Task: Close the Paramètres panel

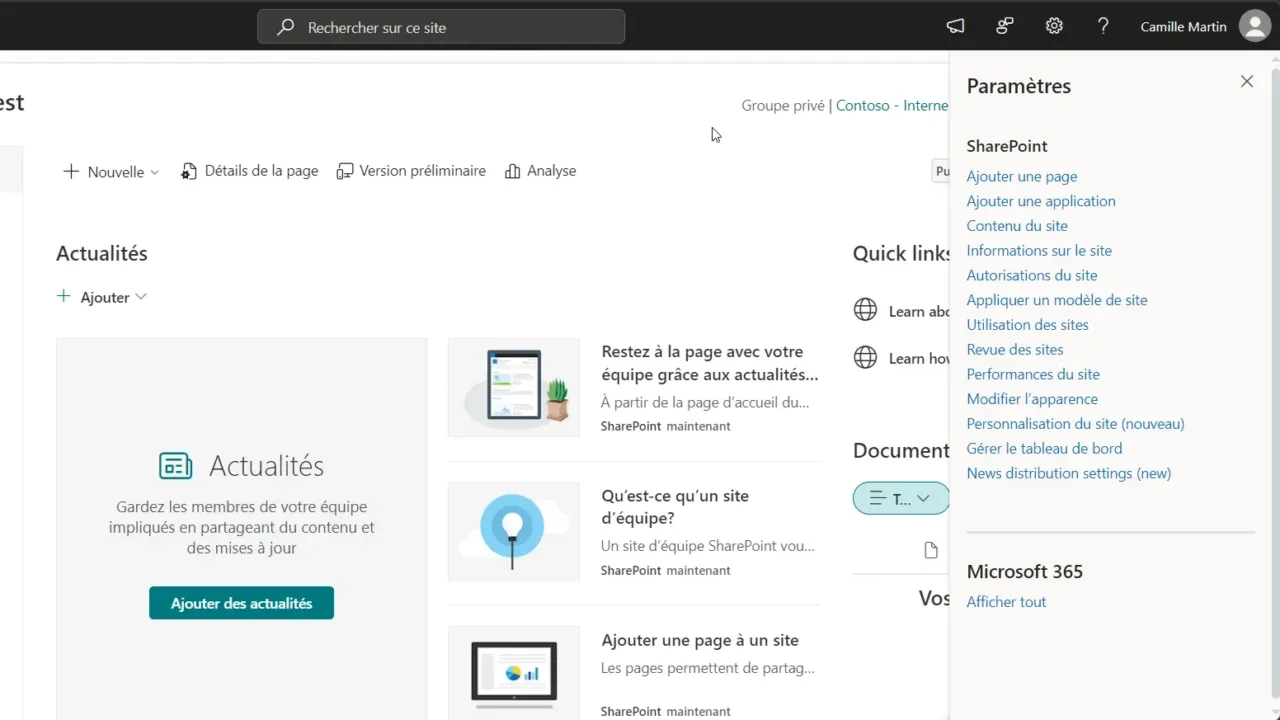Action: pos(1246,82)
